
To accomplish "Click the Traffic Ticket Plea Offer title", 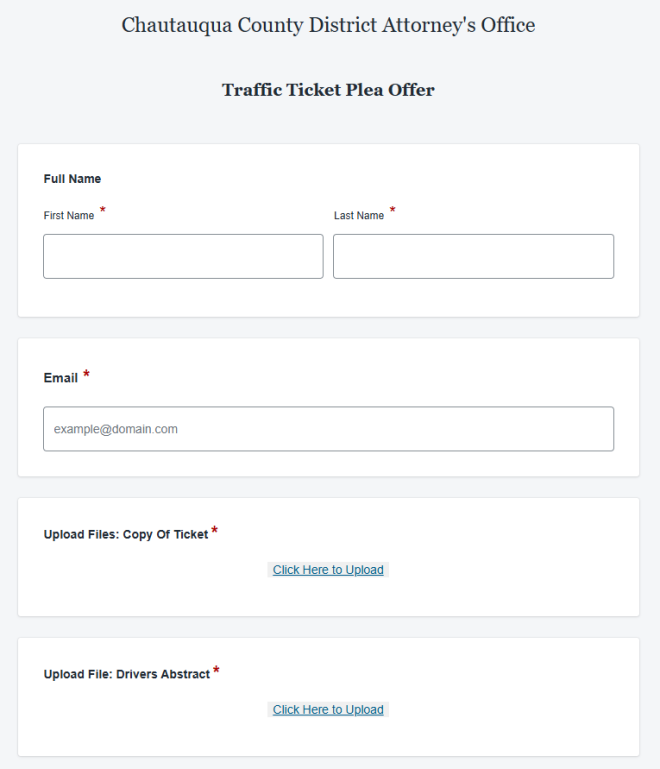I will [x=328, y=90].
